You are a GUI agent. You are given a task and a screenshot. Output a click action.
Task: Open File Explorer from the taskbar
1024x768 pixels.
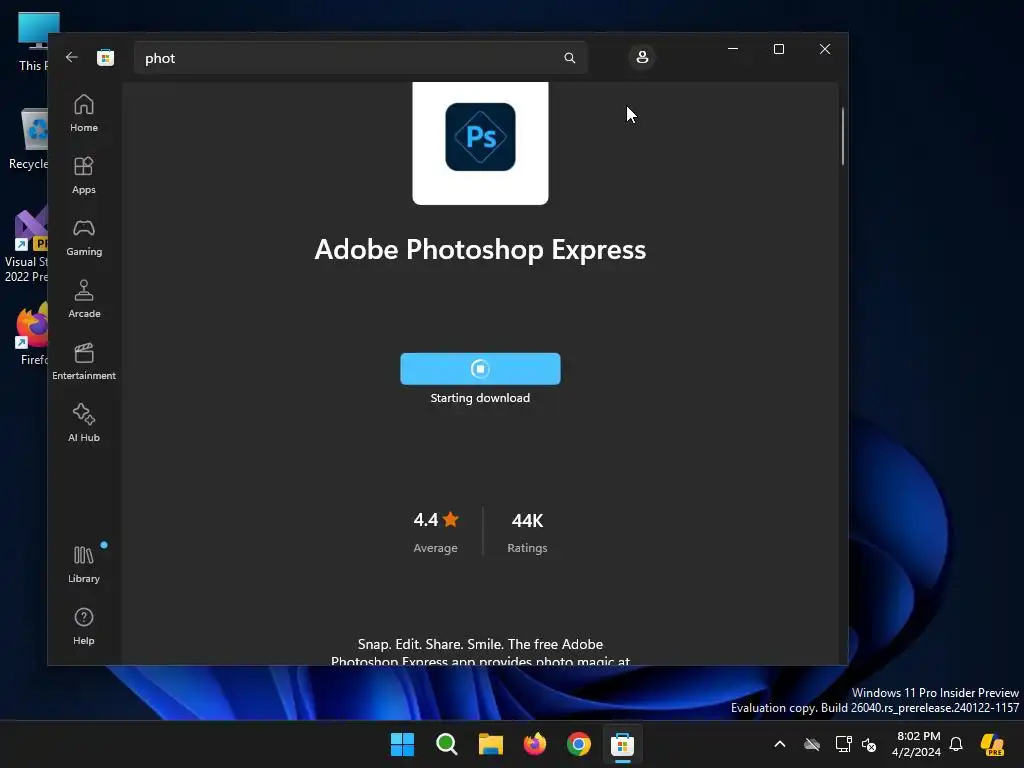[490, 744]
